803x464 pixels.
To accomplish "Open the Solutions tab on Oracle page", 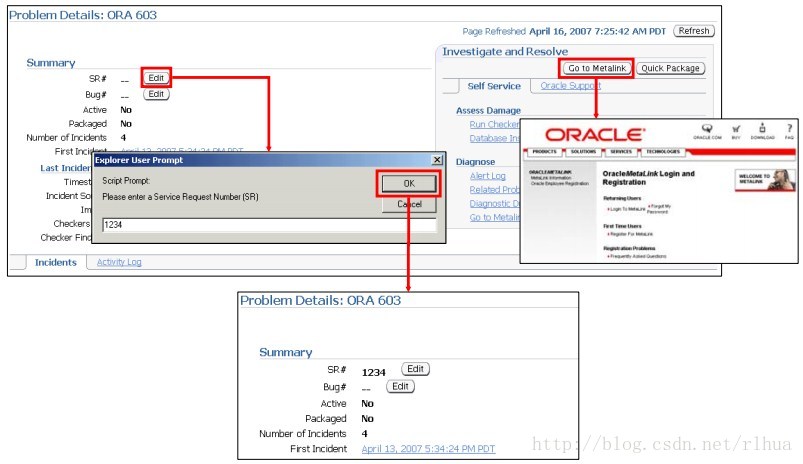I will [583, 152].
